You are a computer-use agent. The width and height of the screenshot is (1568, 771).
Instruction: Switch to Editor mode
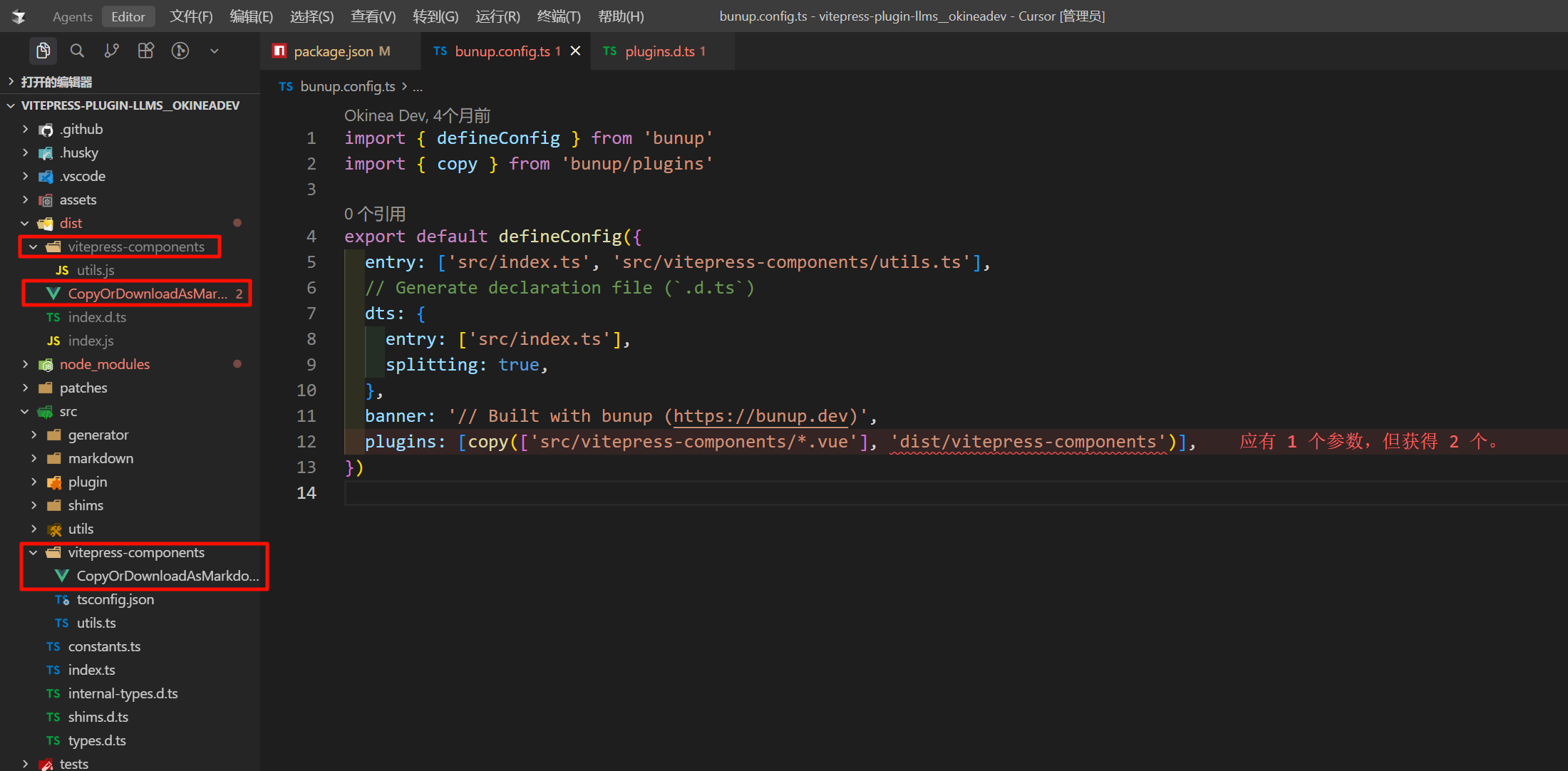128,16
